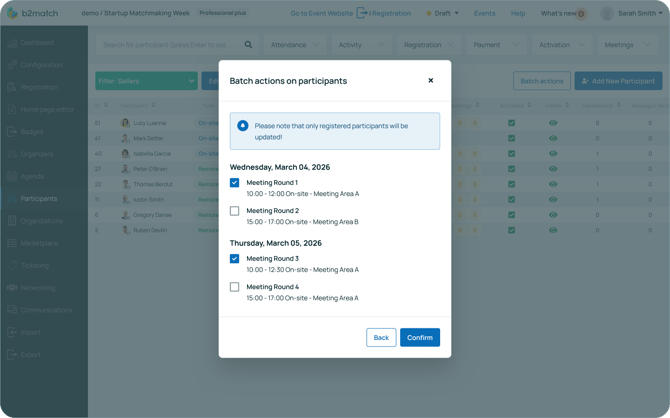670x418 pixels.
Task: Click the Badges sidebar icon
Action: pyautogui.click(x=12, y=132)
